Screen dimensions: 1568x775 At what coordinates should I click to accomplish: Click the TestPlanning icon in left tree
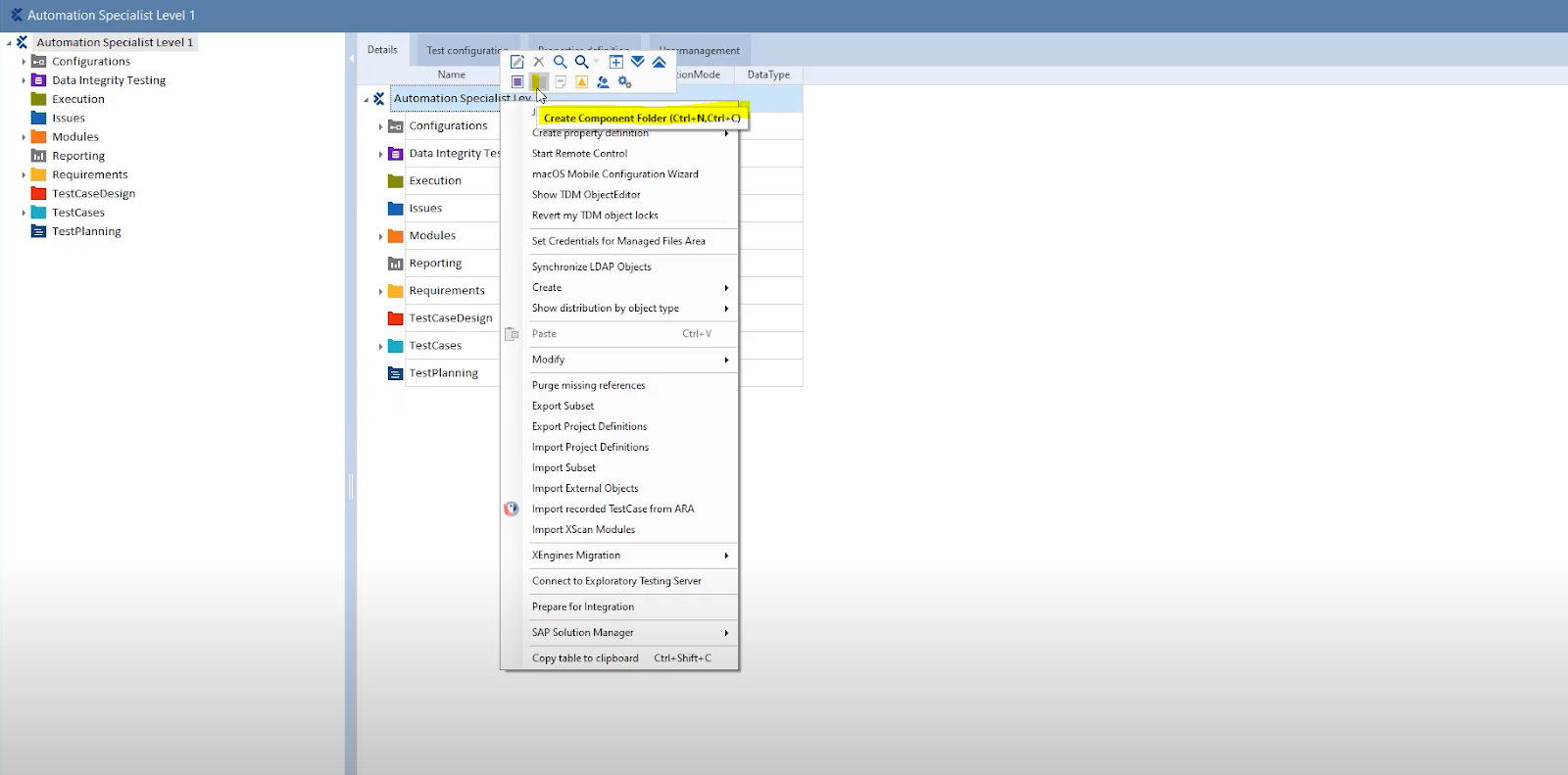[x=39, y=231]
